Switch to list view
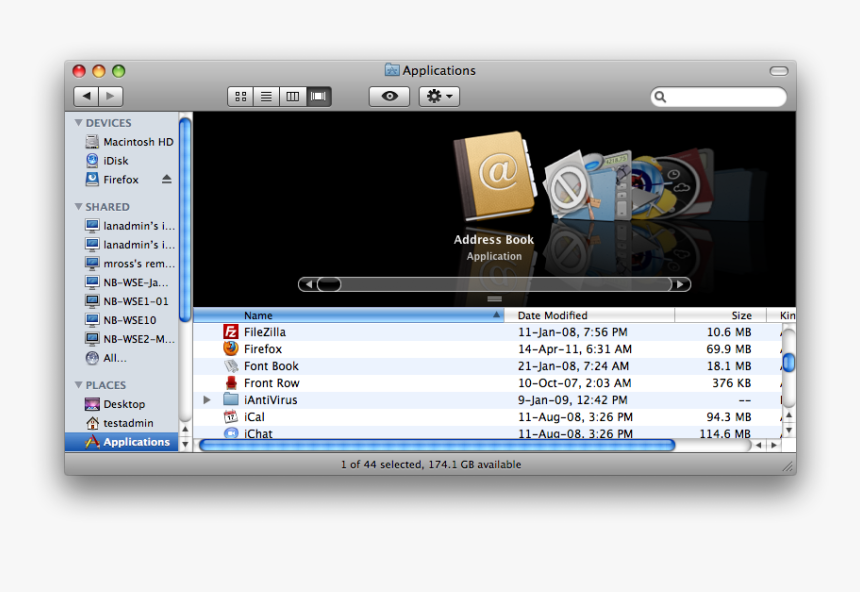The width and height of the screenshot is (860, 592). tap(266, 96)
